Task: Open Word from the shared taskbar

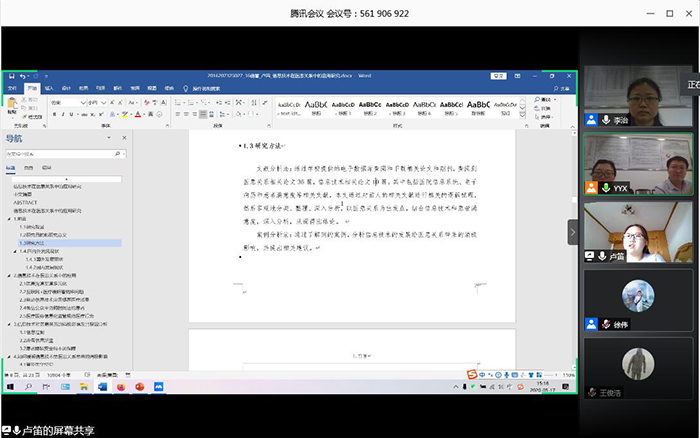Action: [x=101, y=385]
